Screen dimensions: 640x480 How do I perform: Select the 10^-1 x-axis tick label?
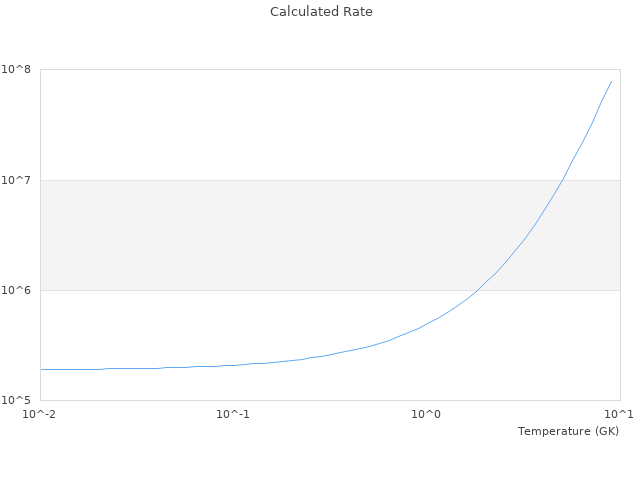[233, 414]
